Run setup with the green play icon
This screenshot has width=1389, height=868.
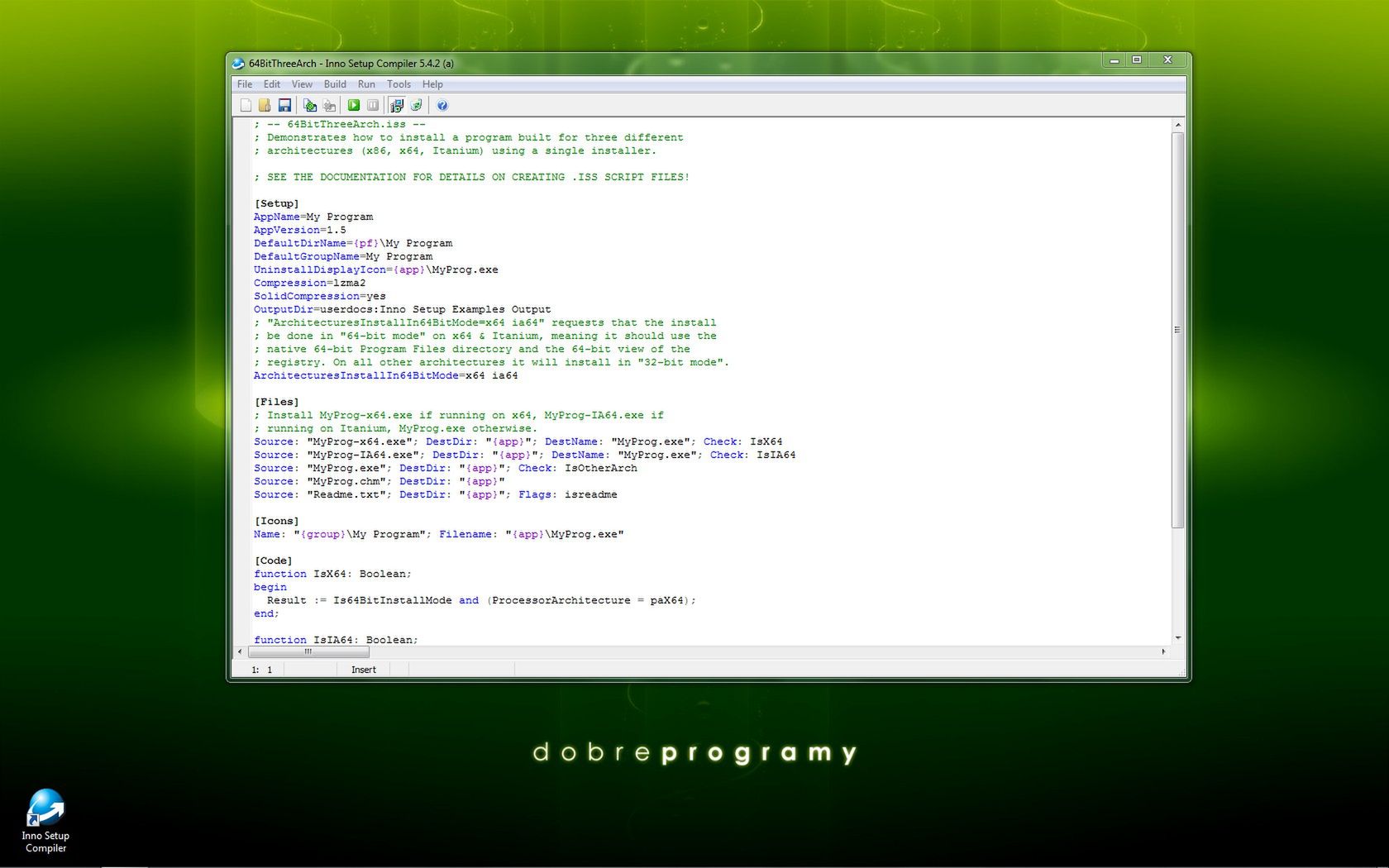click(x=354, y=105)
